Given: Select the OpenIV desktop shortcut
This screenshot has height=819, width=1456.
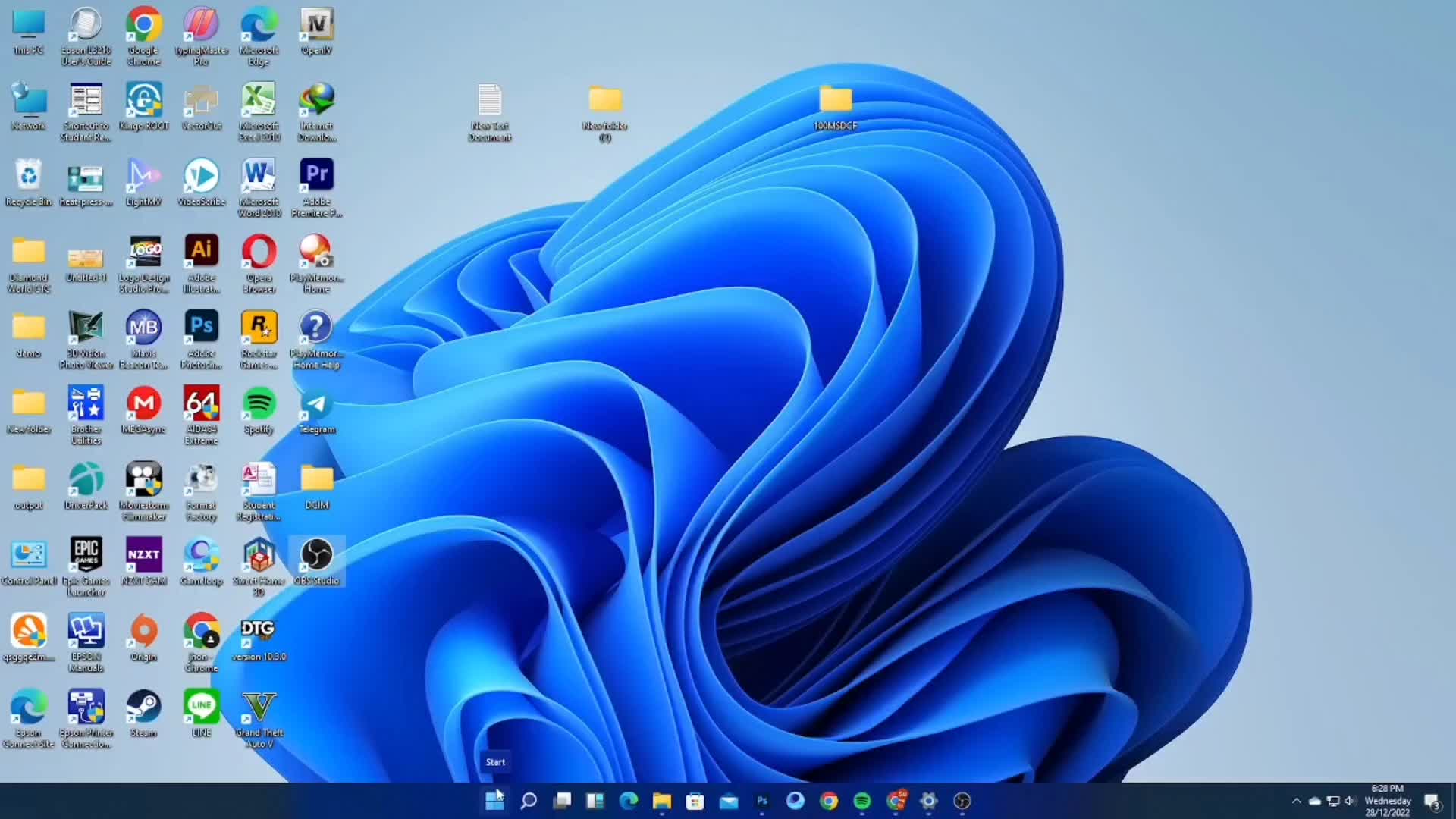Looking at the screenshot, I should [x=316, y=33].
